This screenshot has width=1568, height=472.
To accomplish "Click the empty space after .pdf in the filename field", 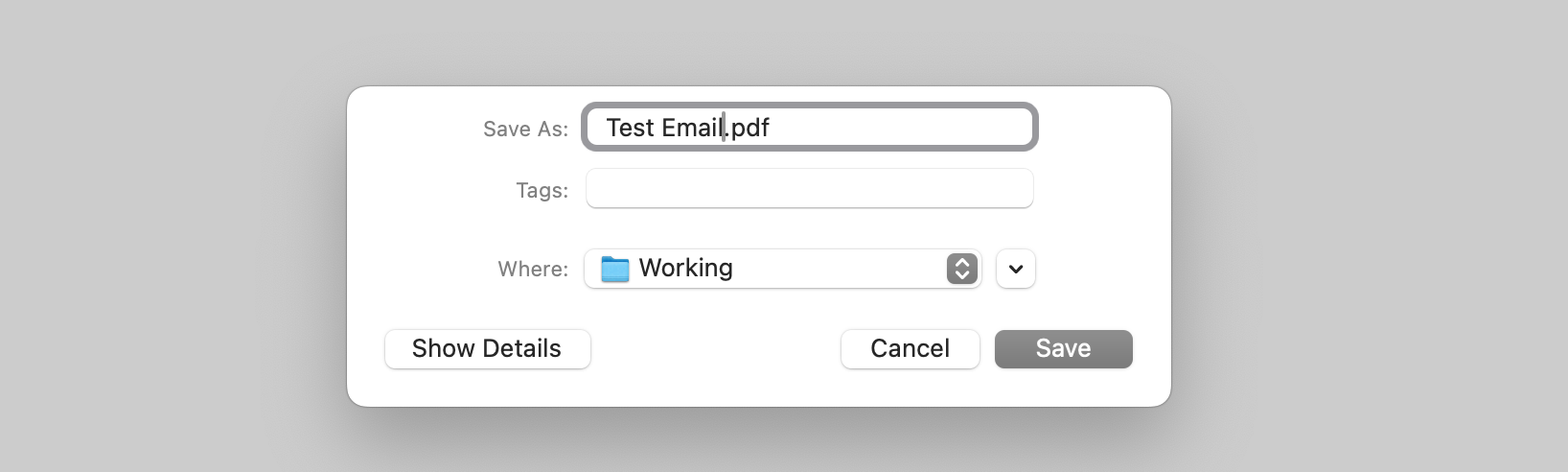I will coord(899,127).
